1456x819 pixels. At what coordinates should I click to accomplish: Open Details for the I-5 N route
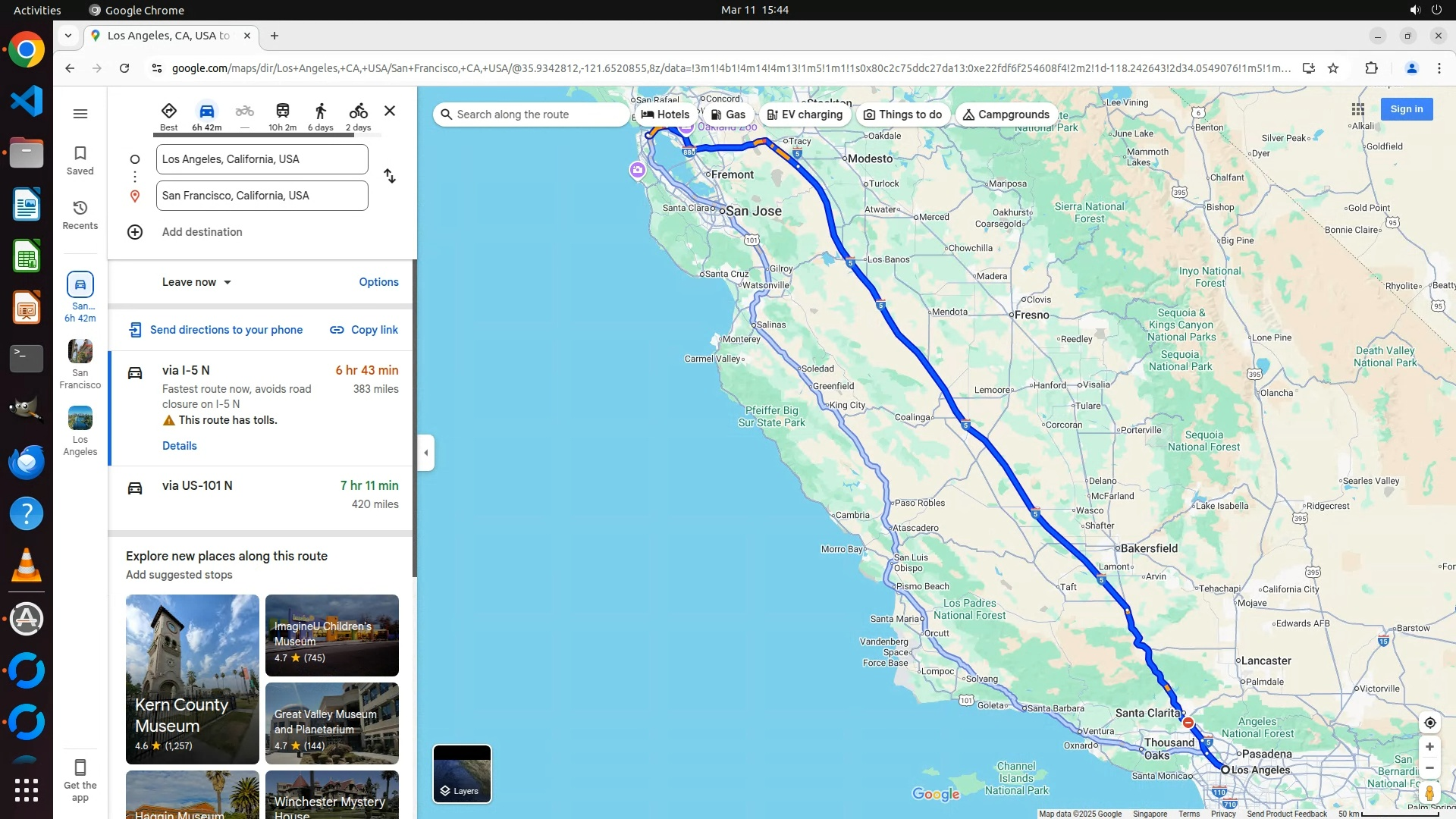coord(180,446)
